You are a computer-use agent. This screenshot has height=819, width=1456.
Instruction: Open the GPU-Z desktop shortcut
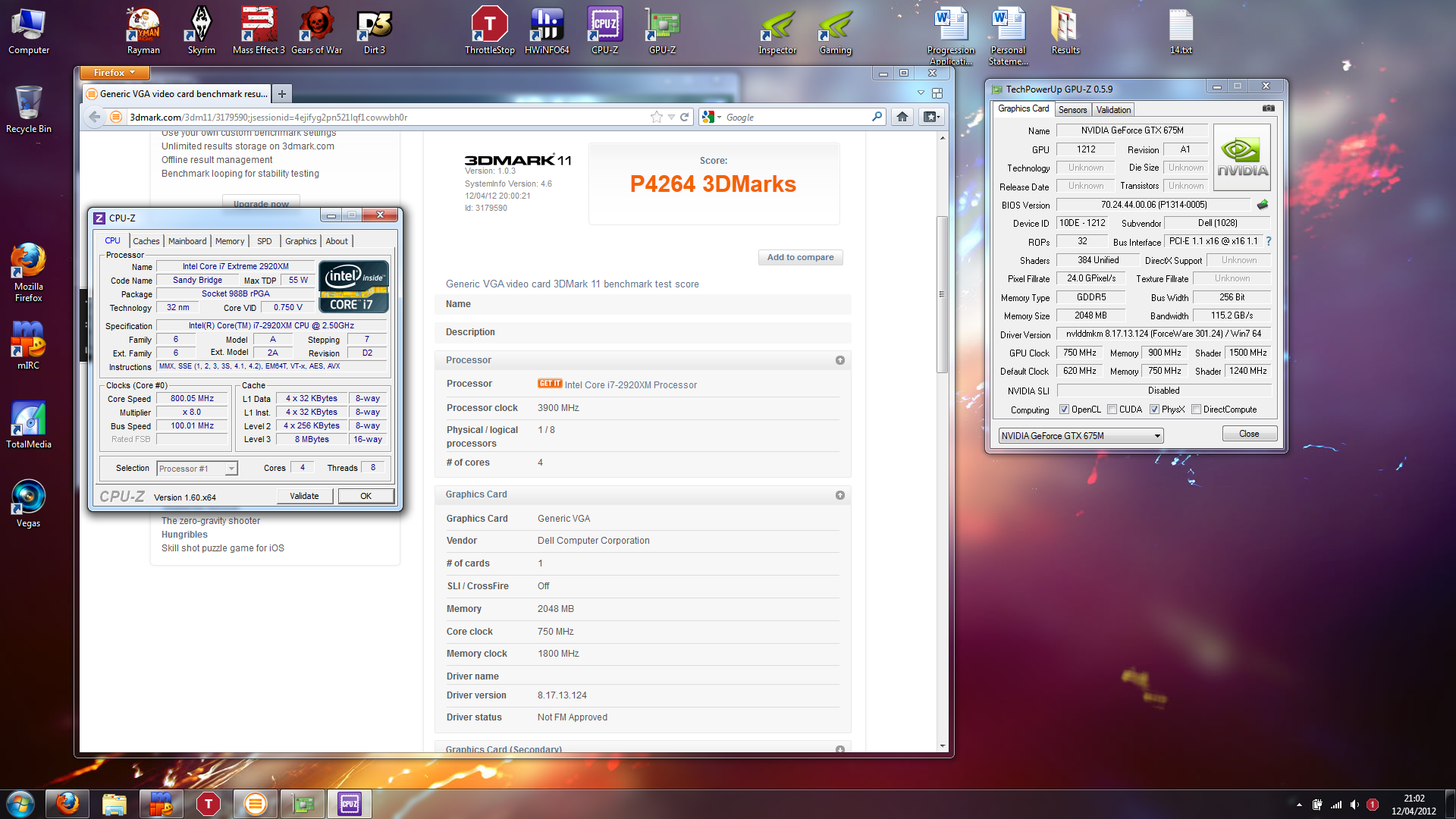(x=662, y=30)
